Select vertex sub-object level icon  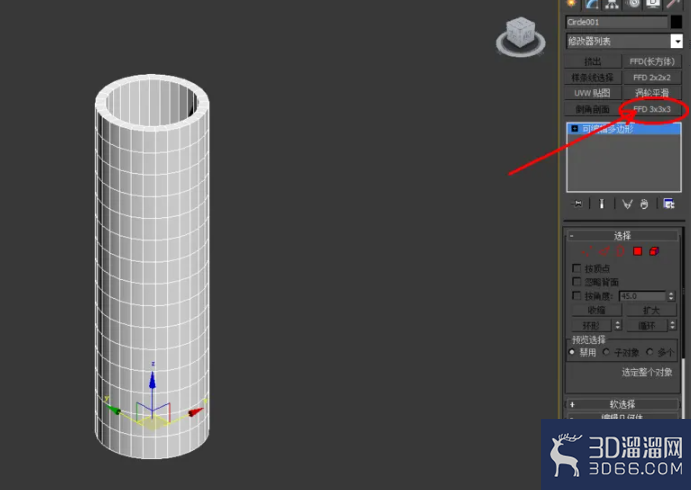tap(587, 252)
